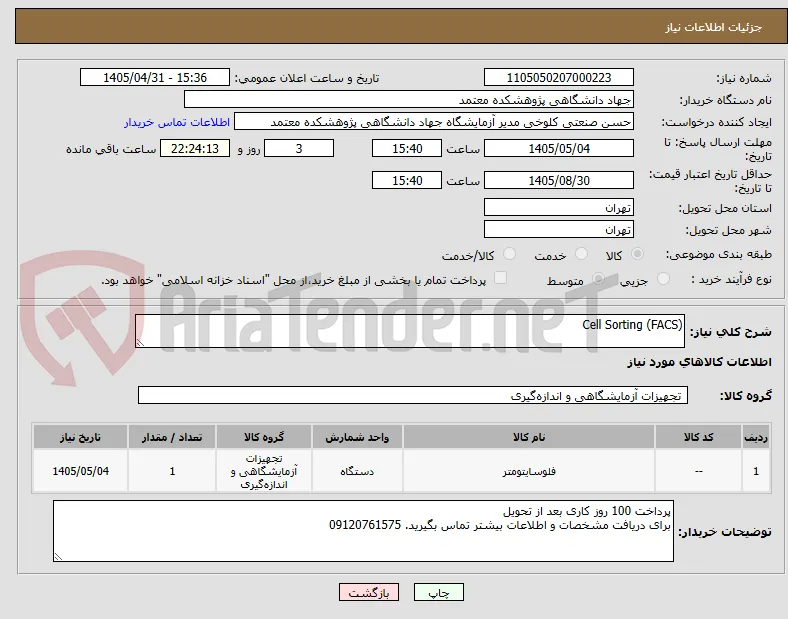Click the کد کالا column header
Screen dimensions: 788x619
[698, 437]
